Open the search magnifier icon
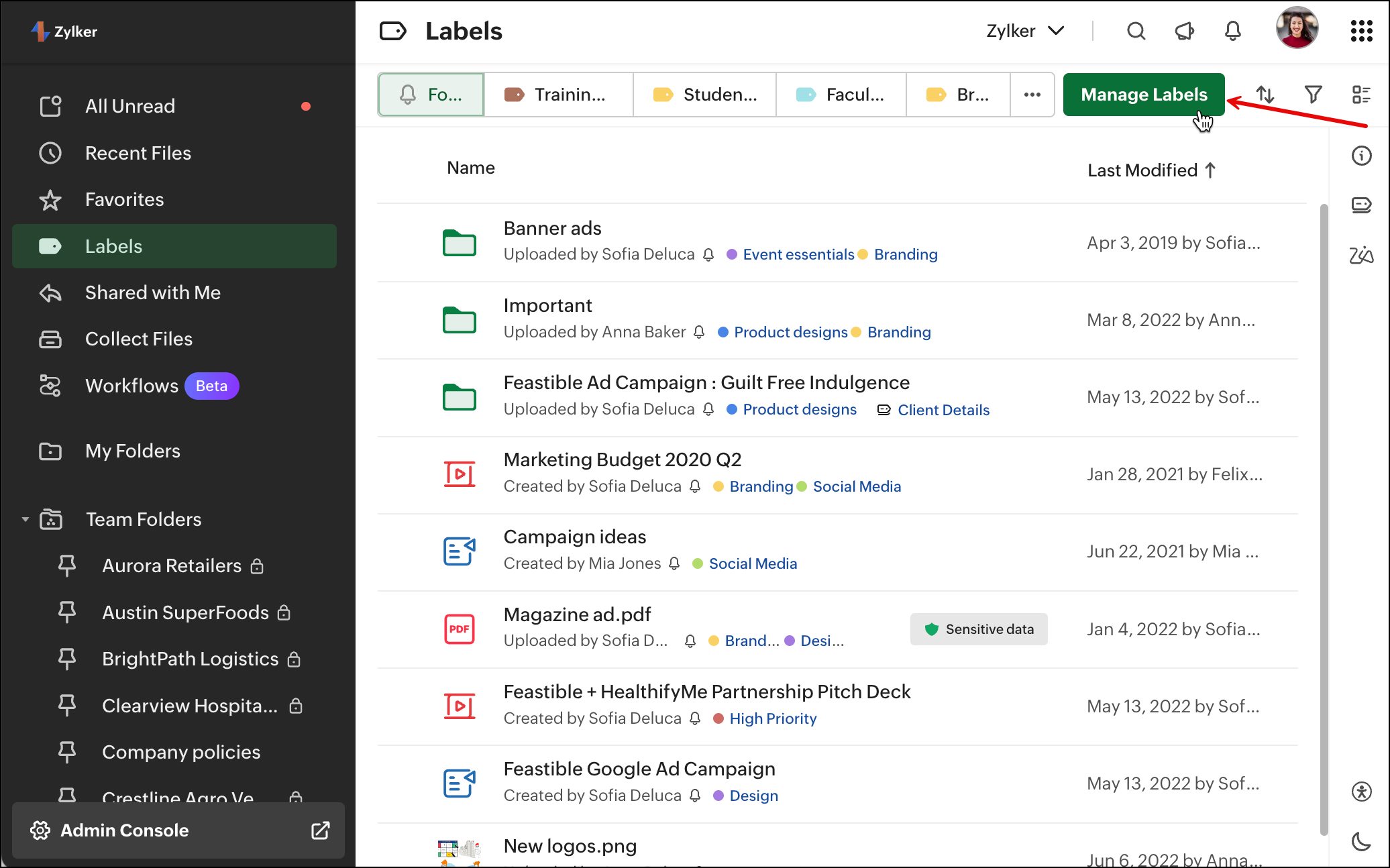Screen dimensions: 1390x868 [x=1136, y=31]
